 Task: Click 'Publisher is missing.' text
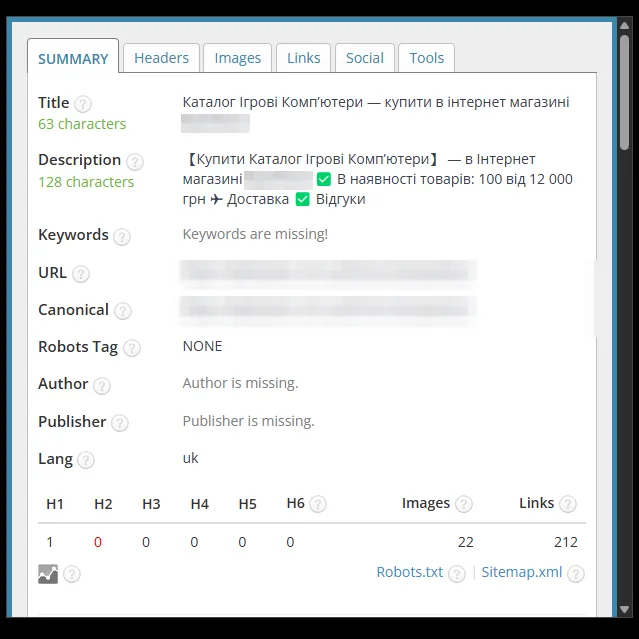pos(249,421)
